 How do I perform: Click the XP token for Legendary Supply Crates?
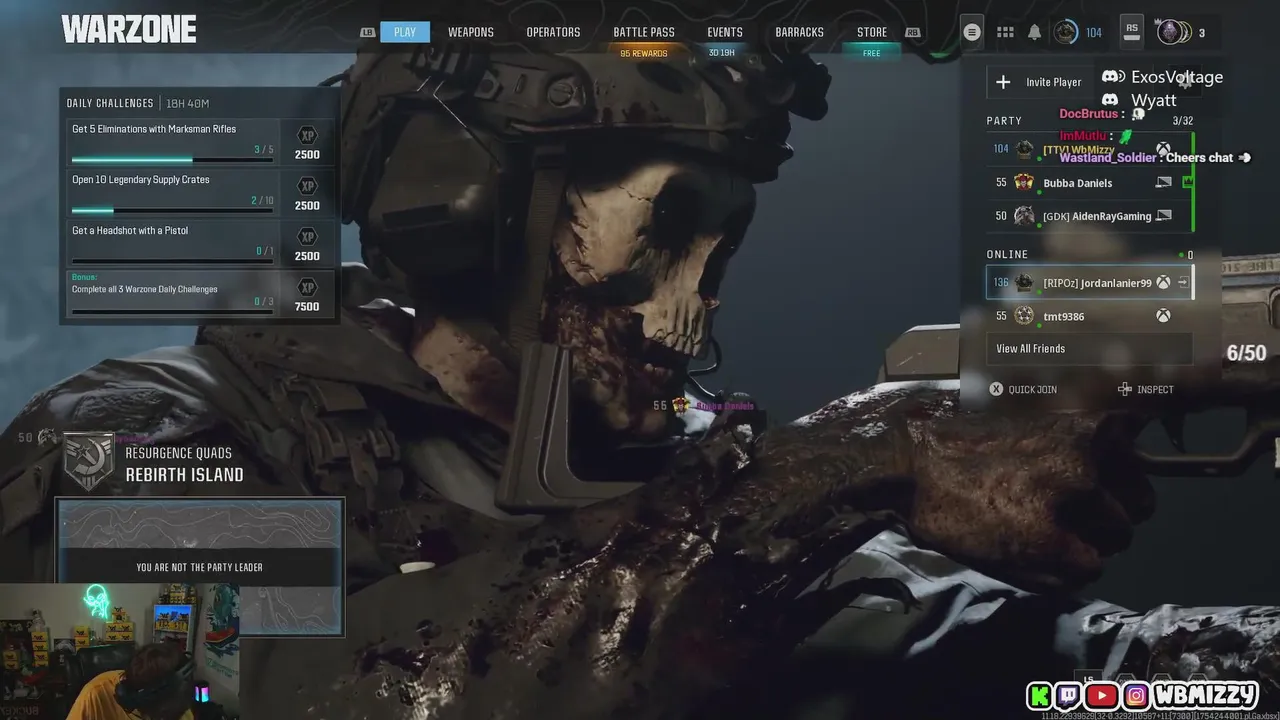[307, 186]
